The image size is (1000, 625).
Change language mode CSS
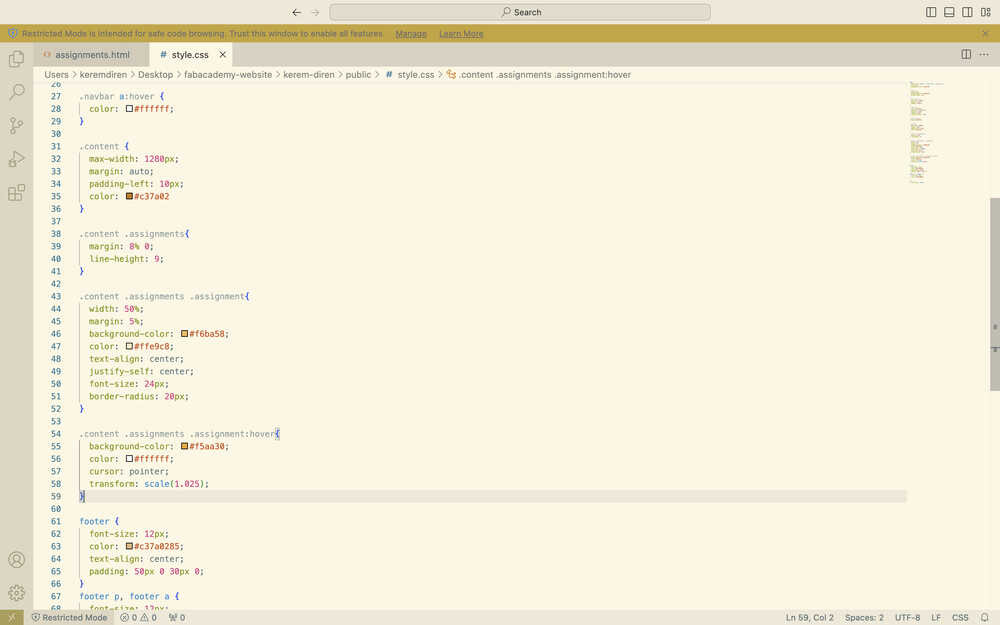pos(960,617)
